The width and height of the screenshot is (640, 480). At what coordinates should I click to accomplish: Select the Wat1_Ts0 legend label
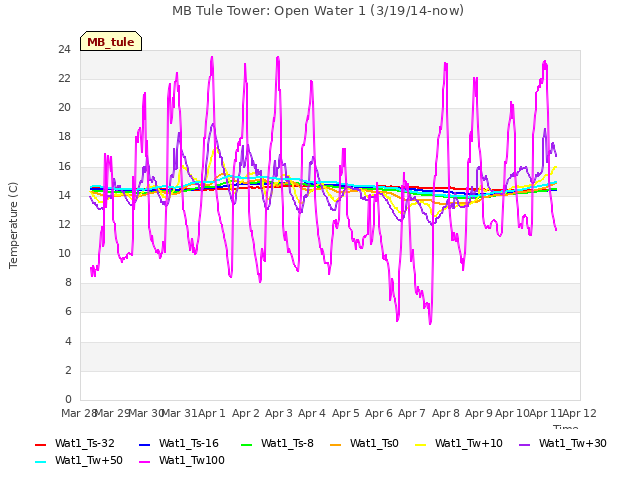pyautogui.click(x=374, y=444)
